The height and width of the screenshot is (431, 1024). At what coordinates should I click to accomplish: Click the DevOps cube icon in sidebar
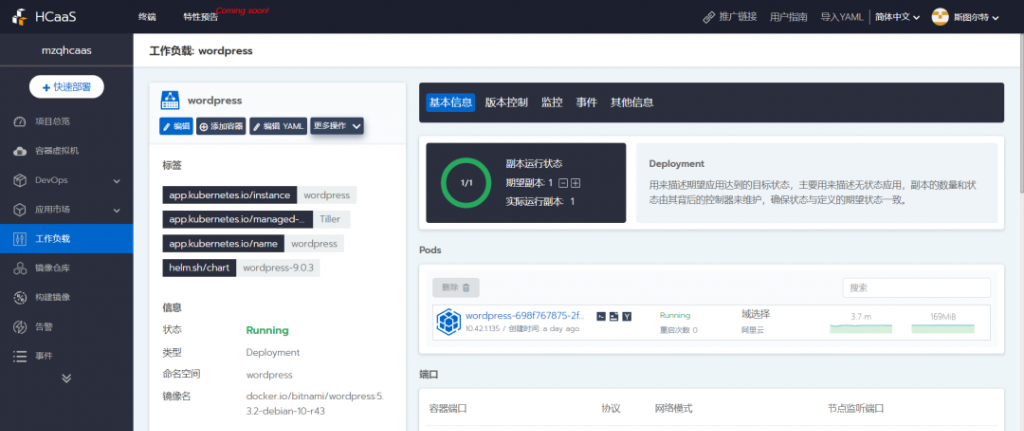20,180
